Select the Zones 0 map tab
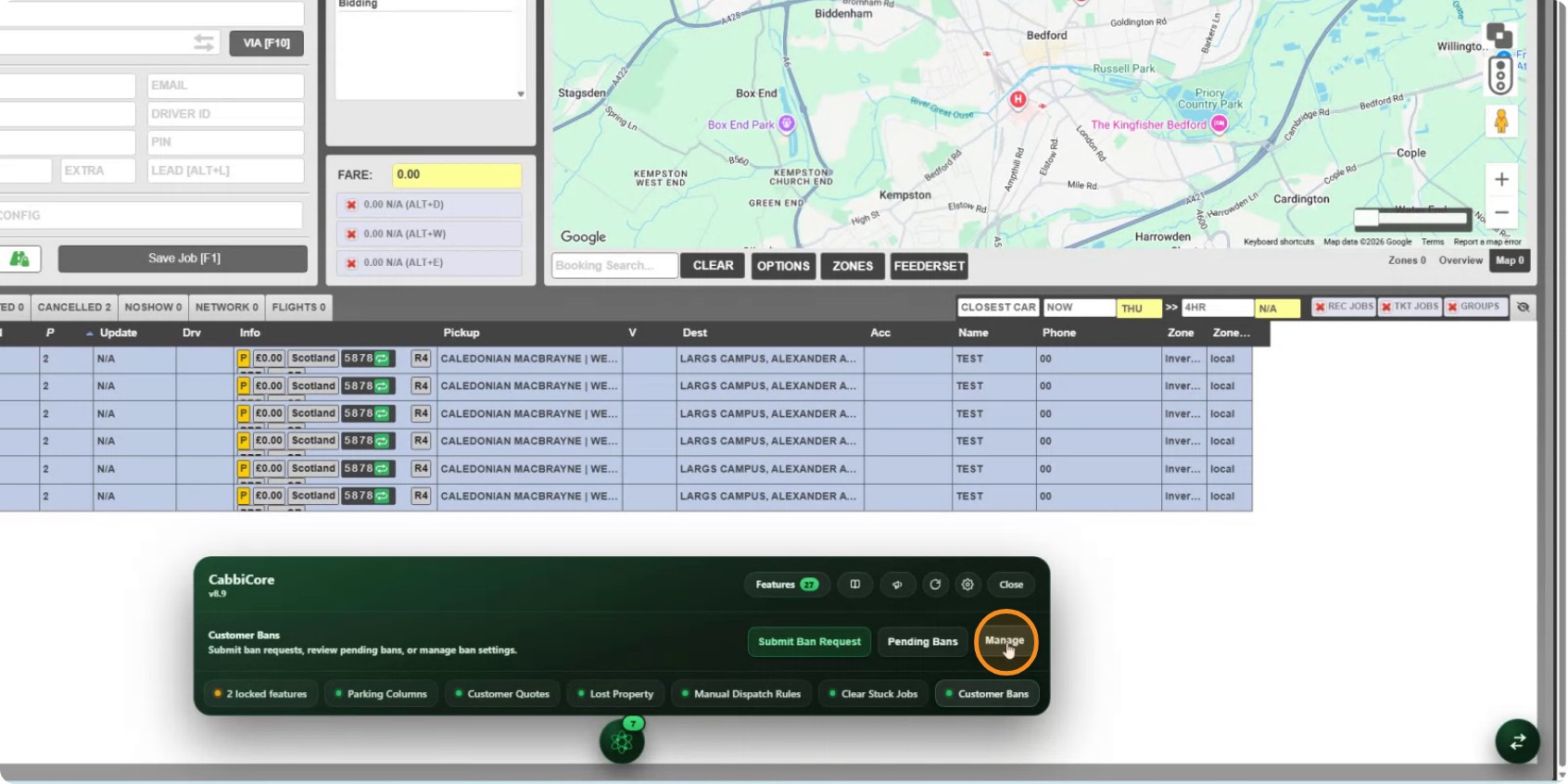1568x784 pixels. pos(1407,260)
